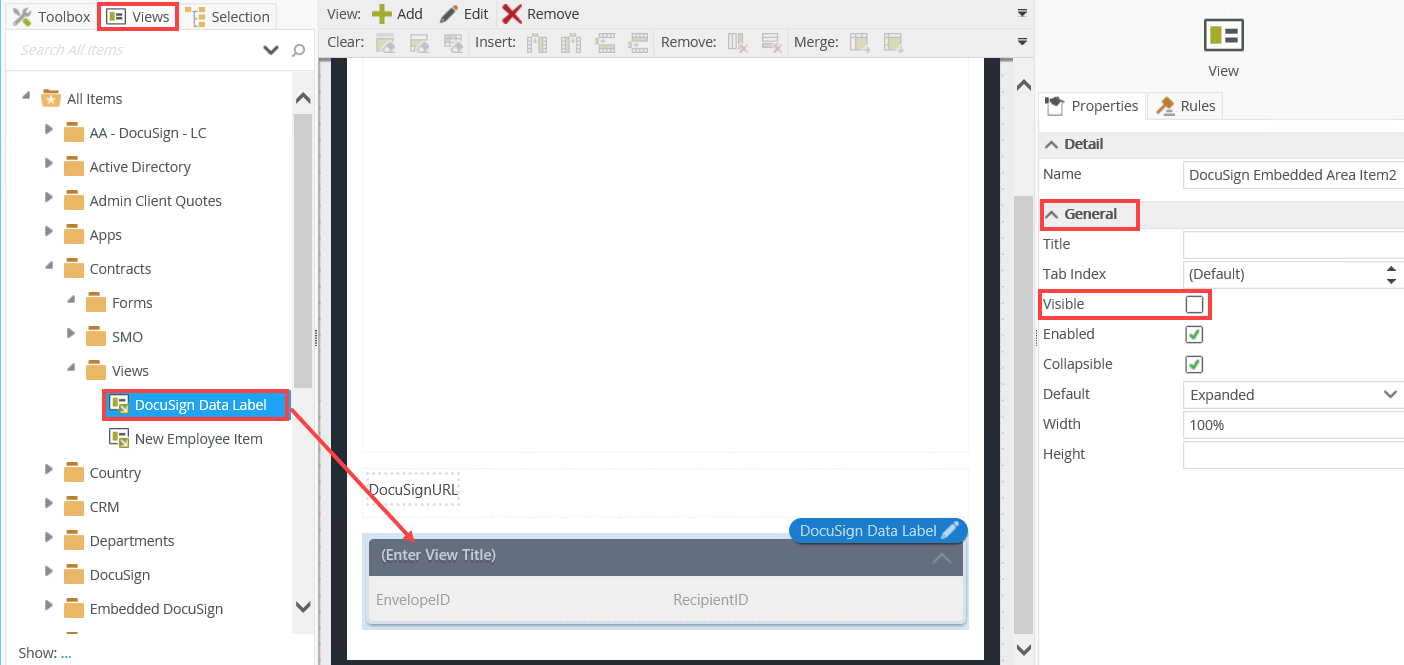The height and width of the screenshot is (665, 1404).
Task: Click Remove row icon
Action: click(x=771, y=42)
